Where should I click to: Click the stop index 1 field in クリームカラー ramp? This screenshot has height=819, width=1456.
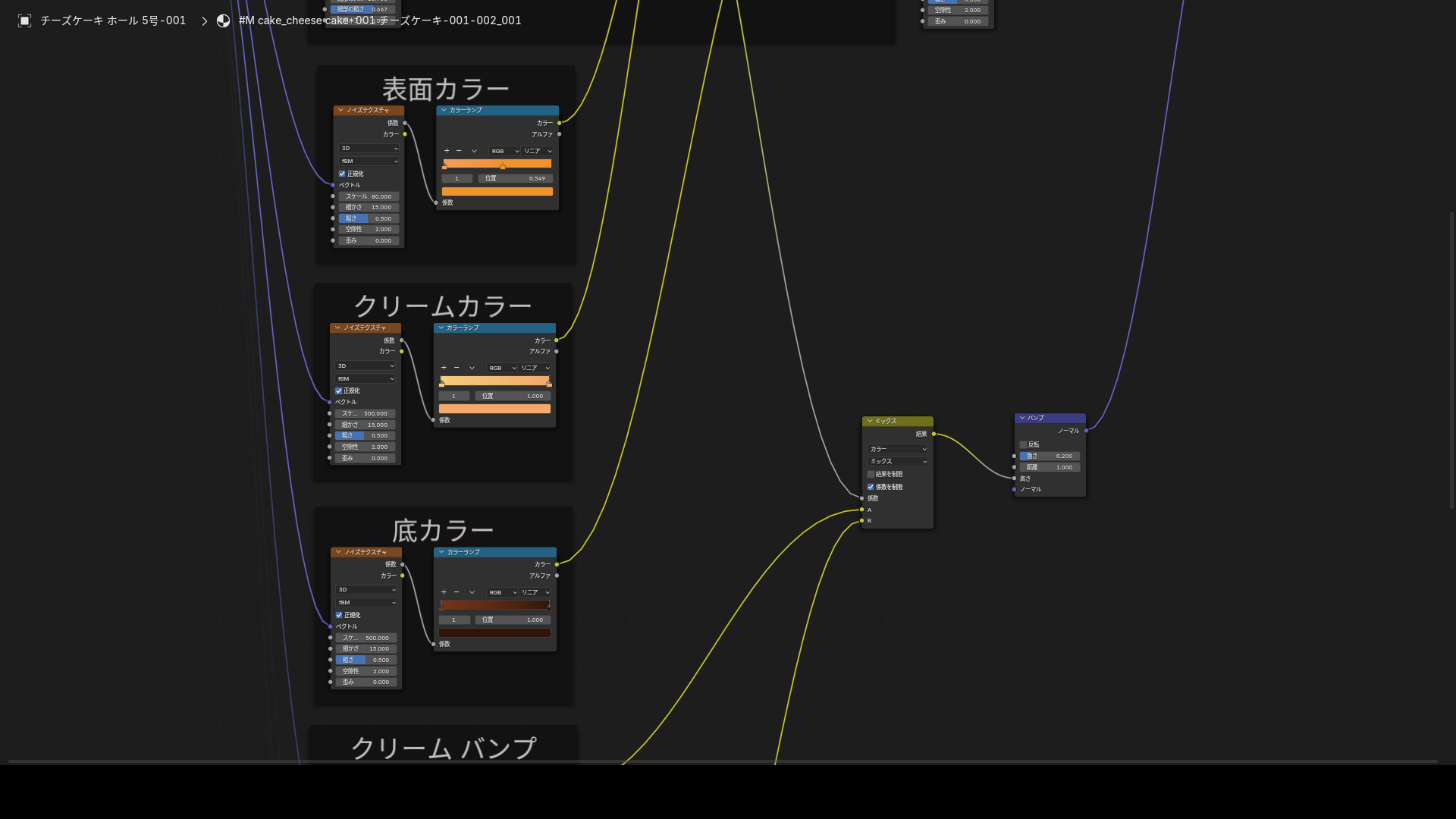pos(454,396)
